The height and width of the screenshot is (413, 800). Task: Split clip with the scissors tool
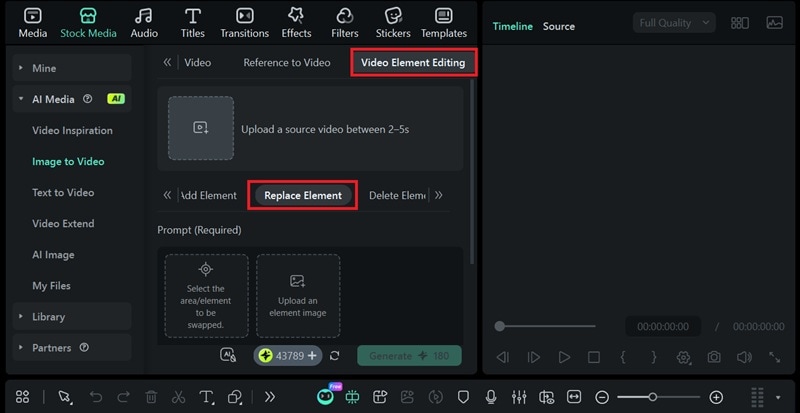coord(179,397)
